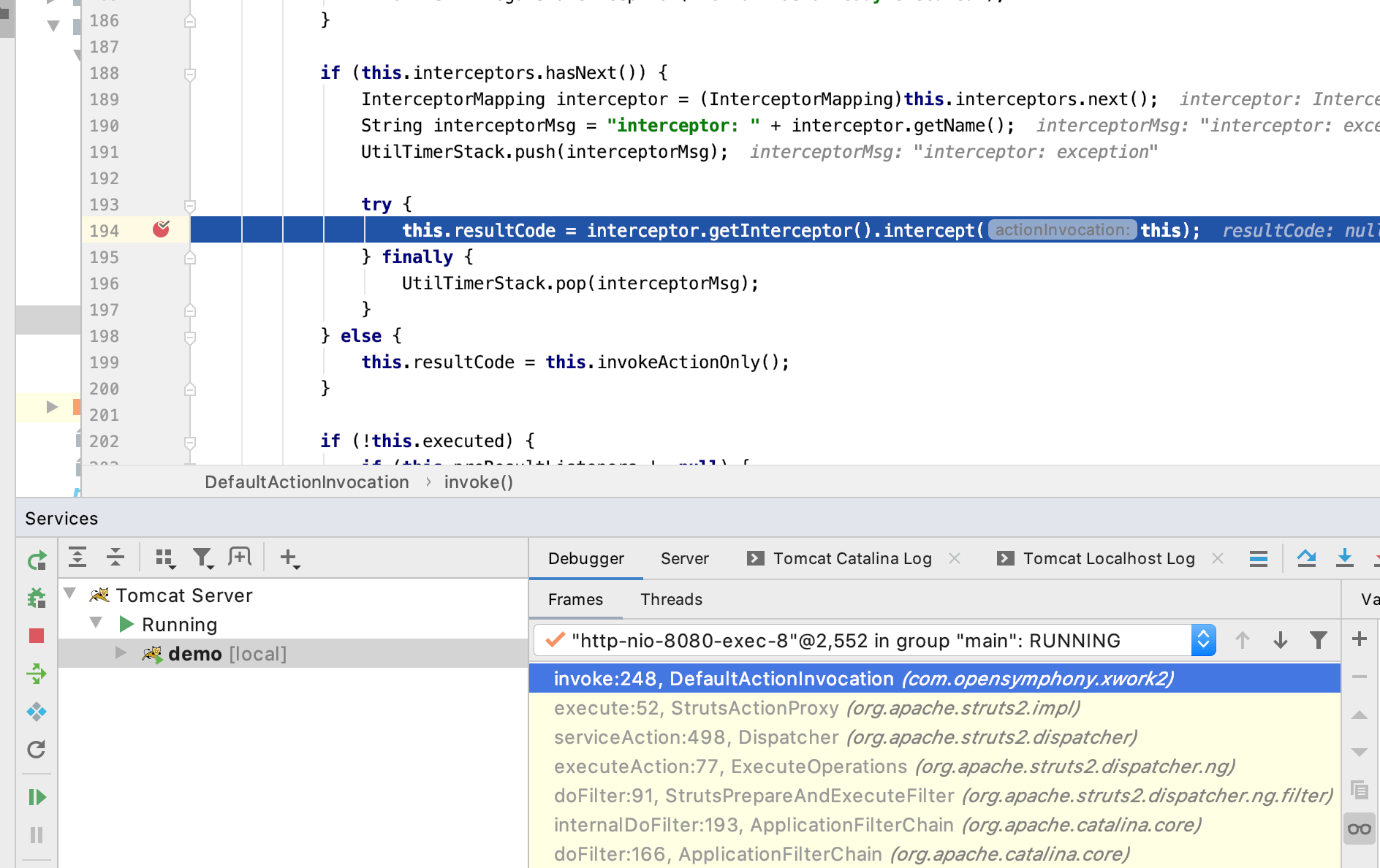The width and height of the screenshot is (1380, 868).
Task: Select frame doFilter:91, StrutsPrepareAndExecuteFilter
Action: pos(935,796)
